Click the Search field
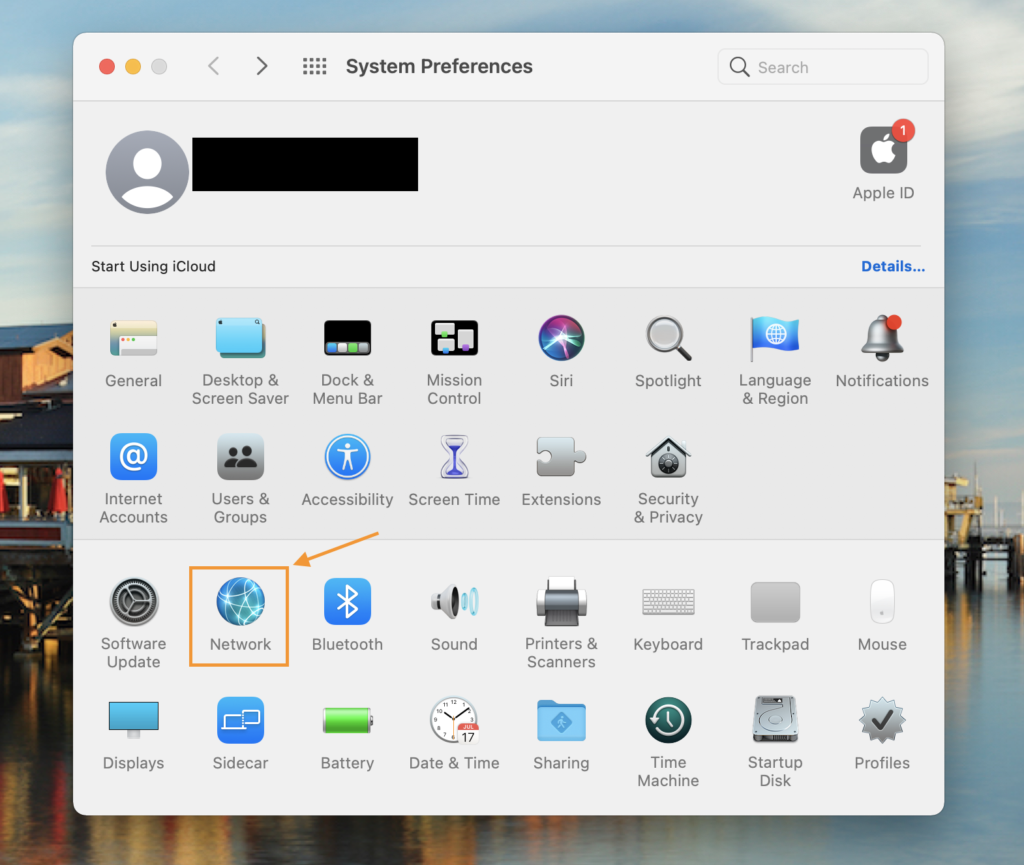This screenshot has width=1024, height=865. [830, 67]
